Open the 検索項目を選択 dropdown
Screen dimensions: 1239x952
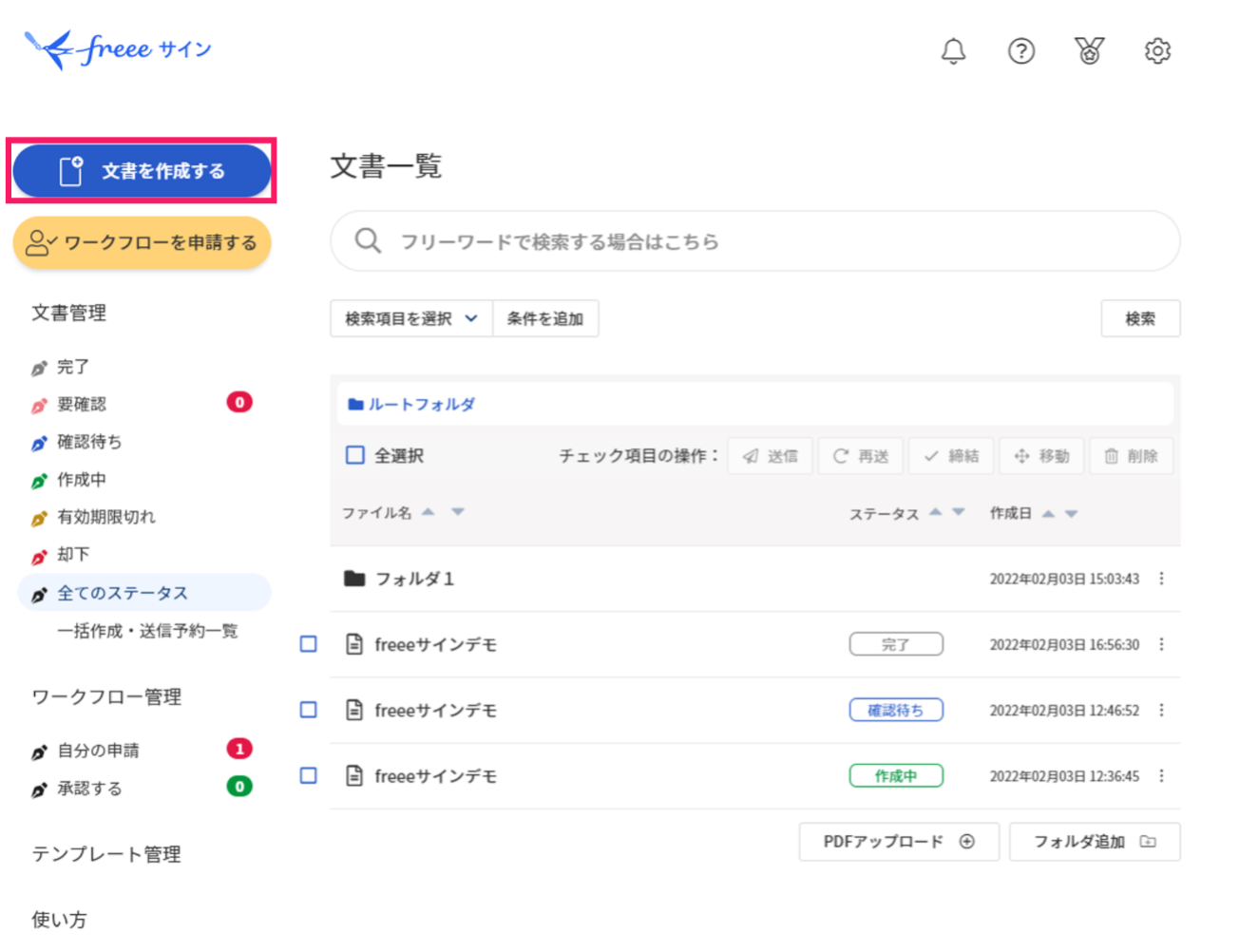pos(411,318)
